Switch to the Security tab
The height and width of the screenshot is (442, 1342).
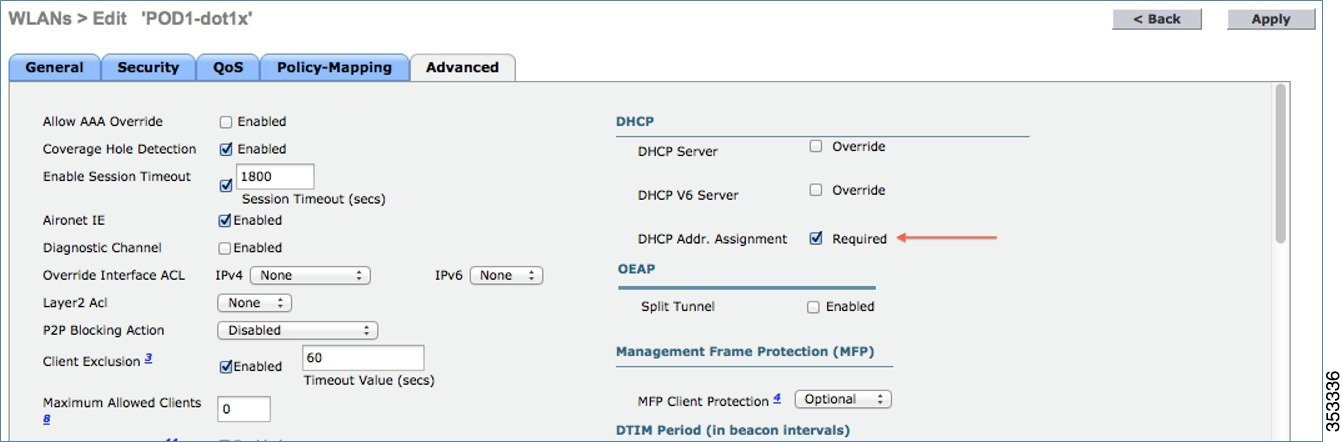148,68
